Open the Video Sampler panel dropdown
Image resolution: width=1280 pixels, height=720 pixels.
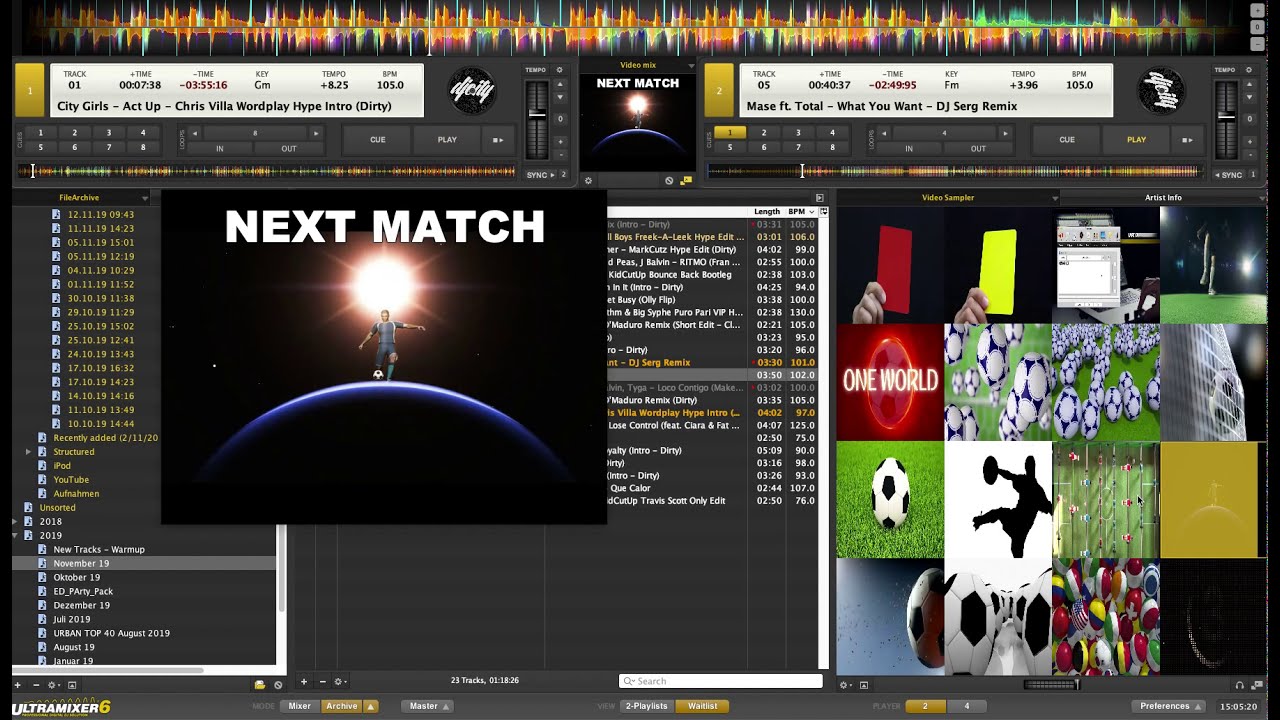(1054, 198)
